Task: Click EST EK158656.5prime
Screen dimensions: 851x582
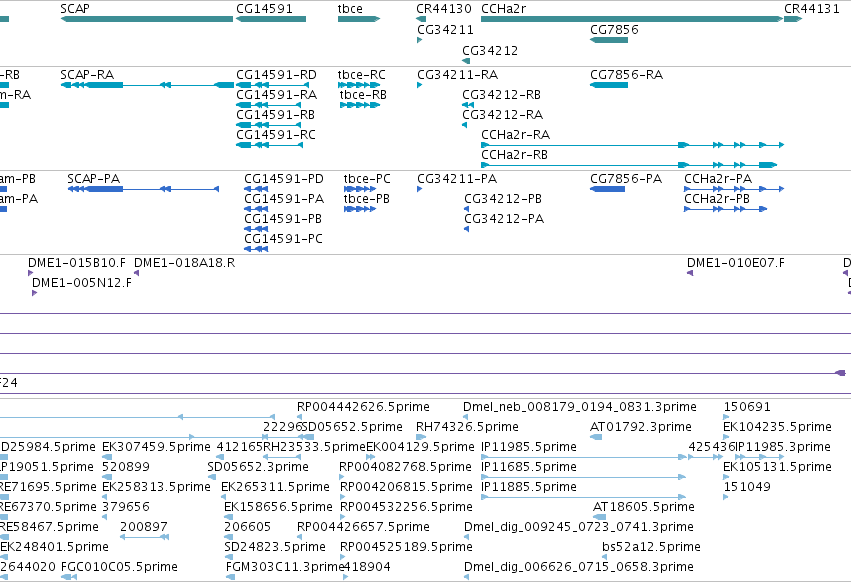Action: (278, 508)
